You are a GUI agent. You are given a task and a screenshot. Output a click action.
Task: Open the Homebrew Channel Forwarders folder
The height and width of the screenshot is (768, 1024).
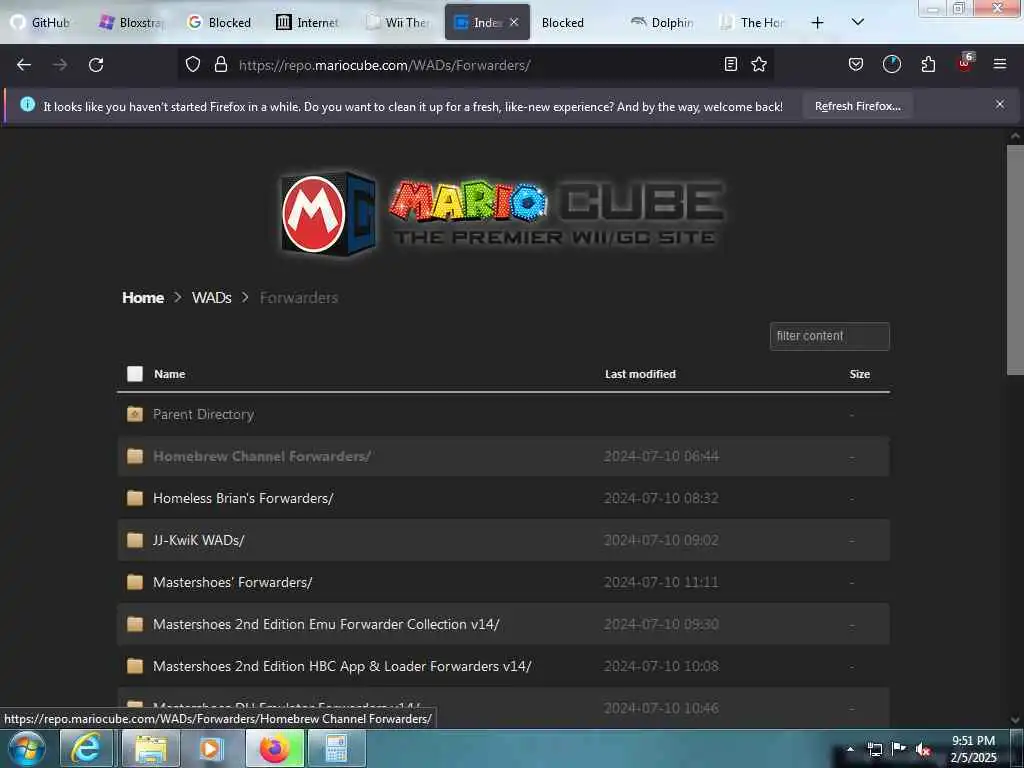click(262, 456)
